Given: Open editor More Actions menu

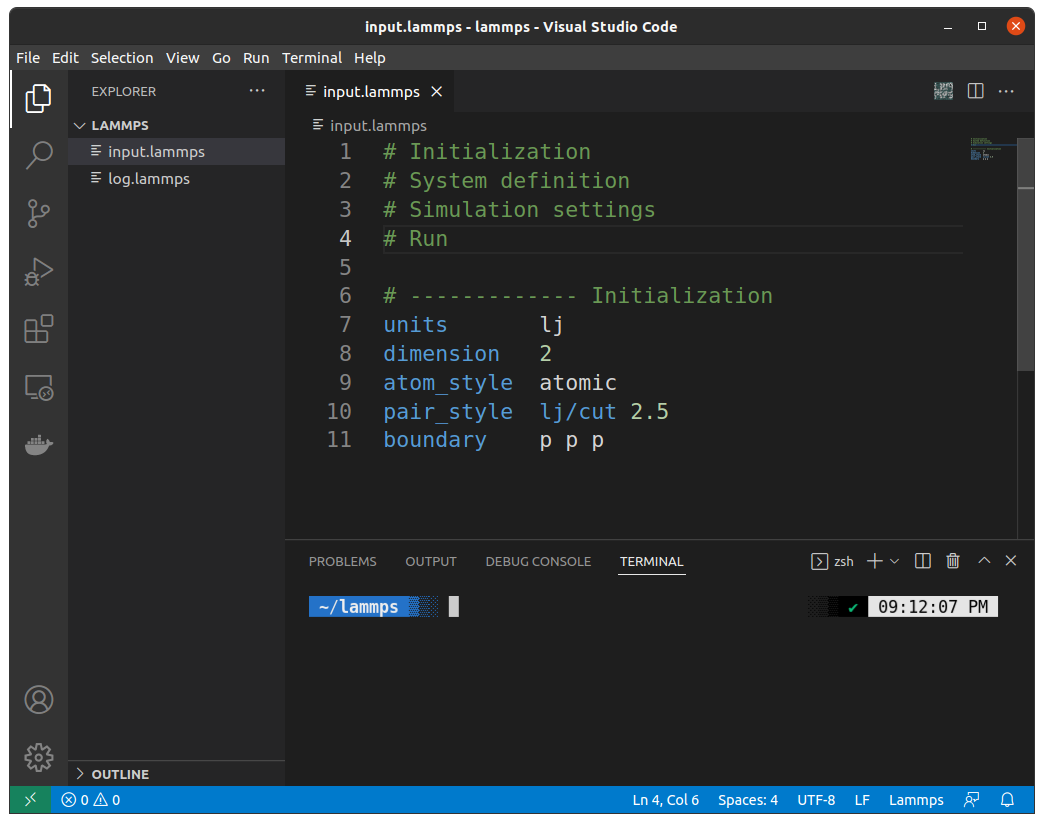Looking at the screenshot, I should click(1006, 91).
